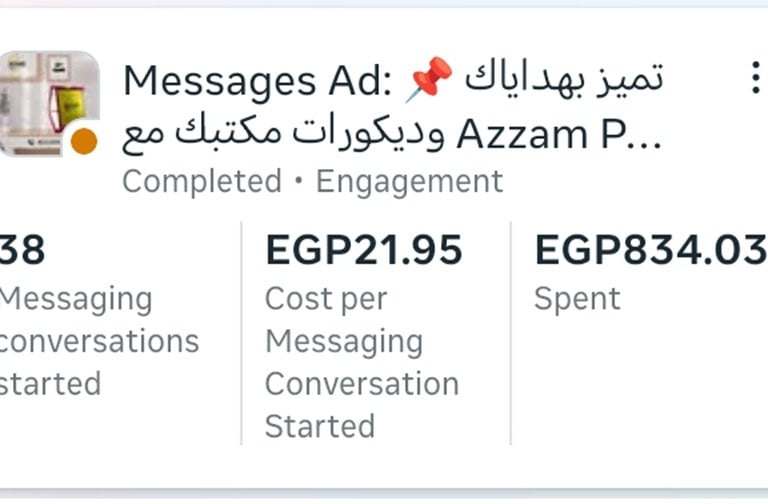This screenshot has width=768, height=504.
Task: Click the "Messaging conversations started" label
Action: click(95, 341)
